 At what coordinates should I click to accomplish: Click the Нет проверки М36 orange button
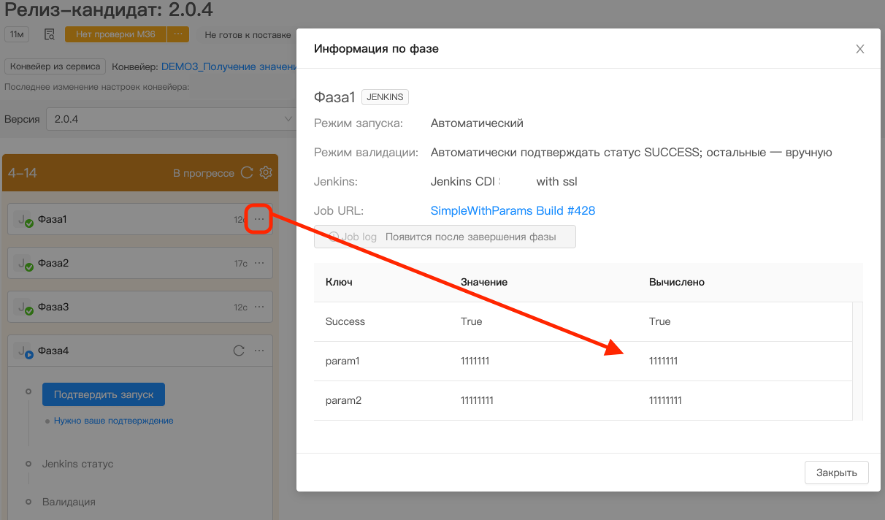(x=116, y=35)
